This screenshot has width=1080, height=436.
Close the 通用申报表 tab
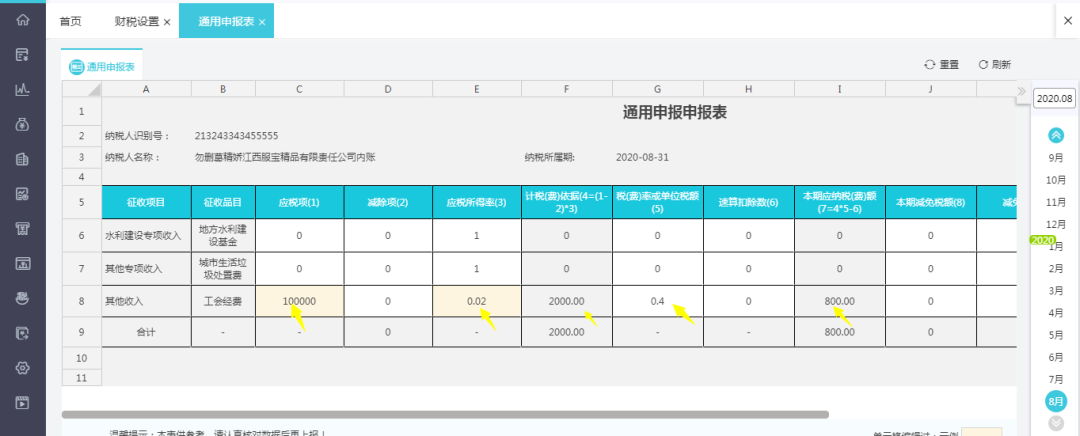tap(262, 22)
